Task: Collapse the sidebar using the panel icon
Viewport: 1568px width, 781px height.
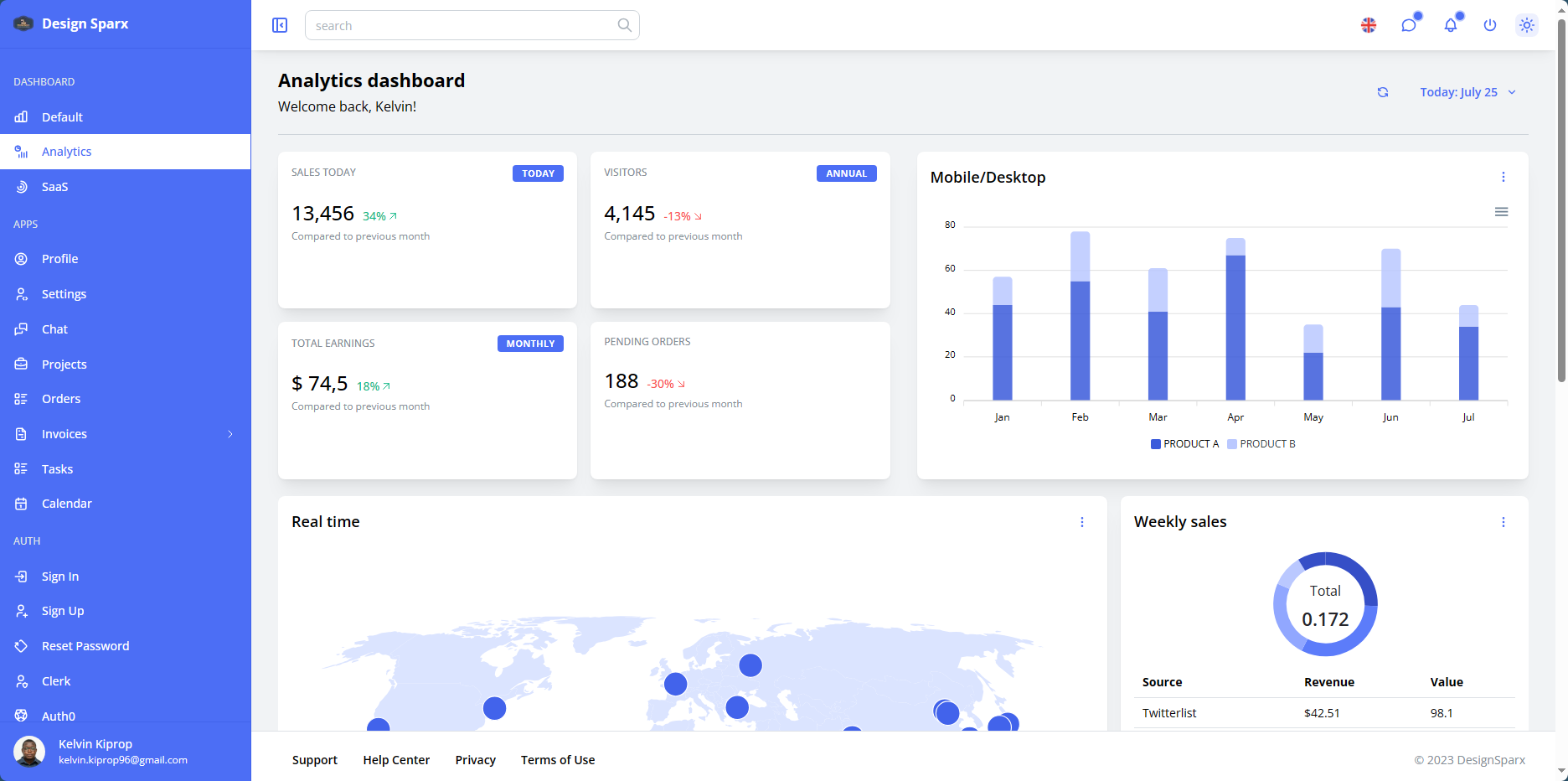Action: click(280, 25)
